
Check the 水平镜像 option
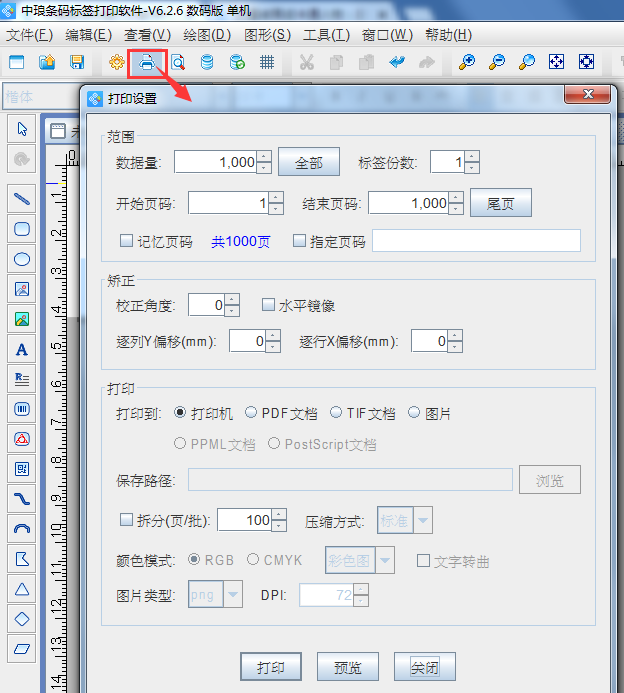tap(268, 305)
